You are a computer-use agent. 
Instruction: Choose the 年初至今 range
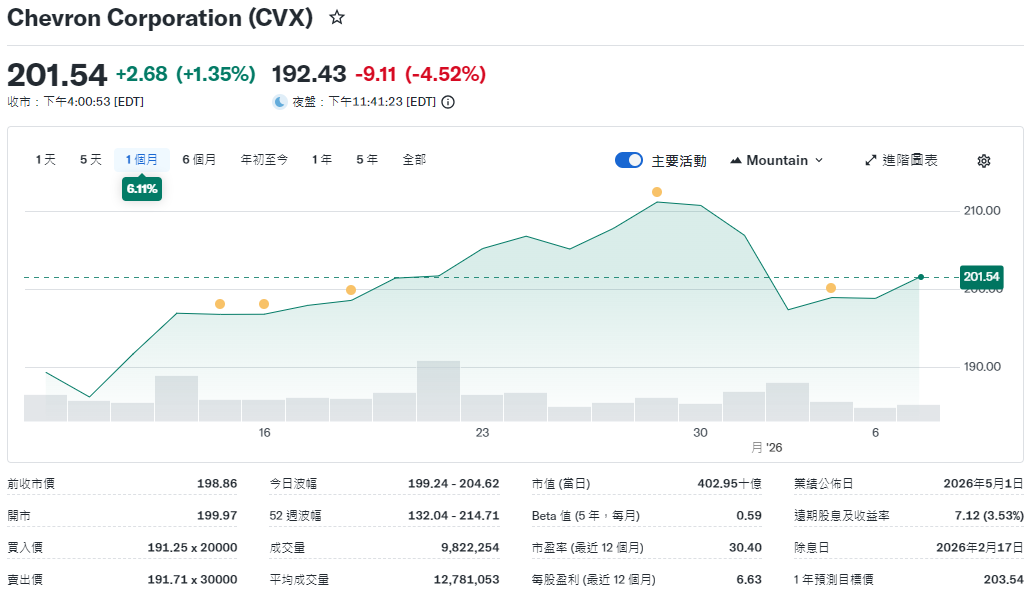point(264,160)
